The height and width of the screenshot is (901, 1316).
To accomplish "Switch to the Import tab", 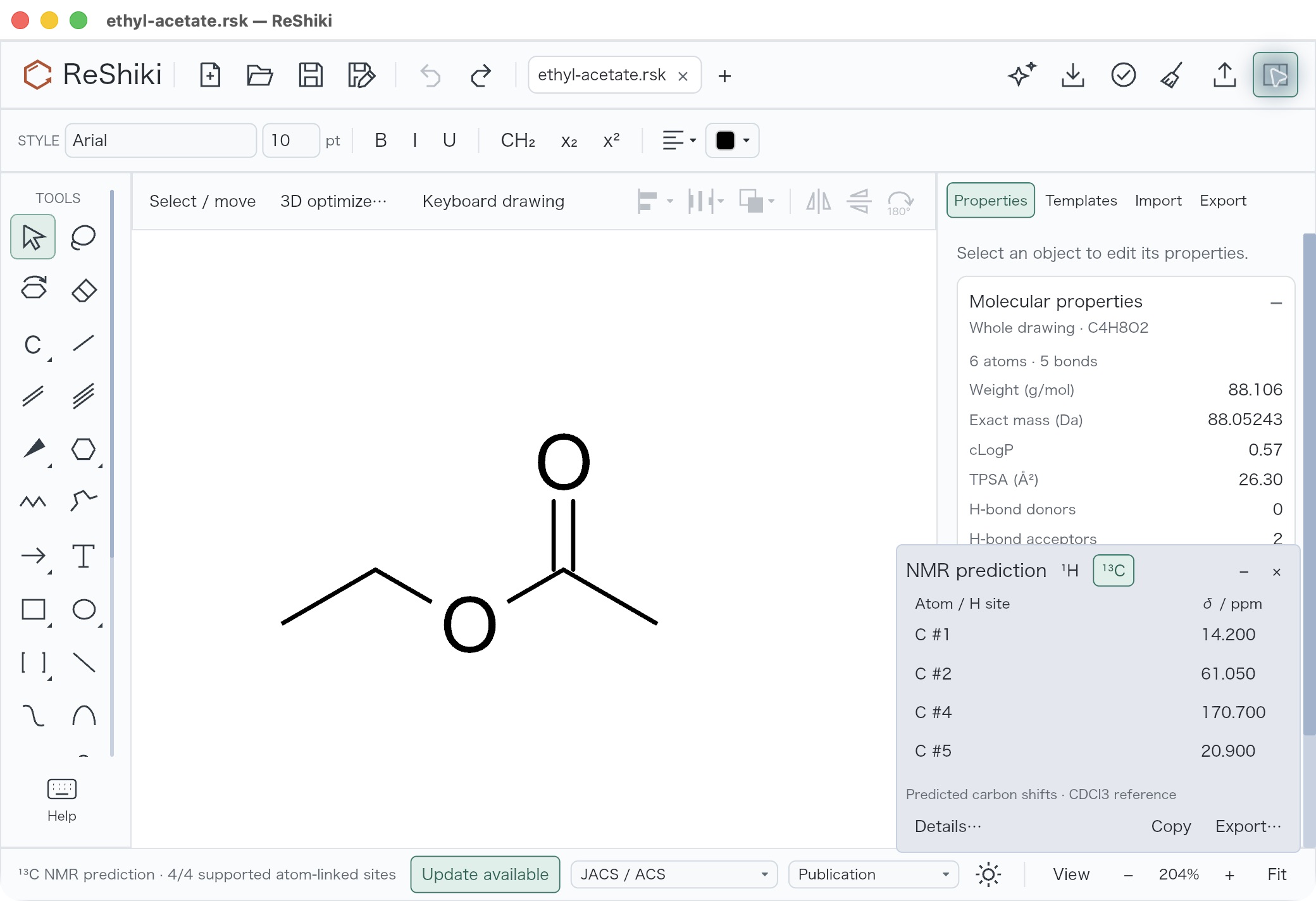I will pyautogui.click(x=1158, y=201).
